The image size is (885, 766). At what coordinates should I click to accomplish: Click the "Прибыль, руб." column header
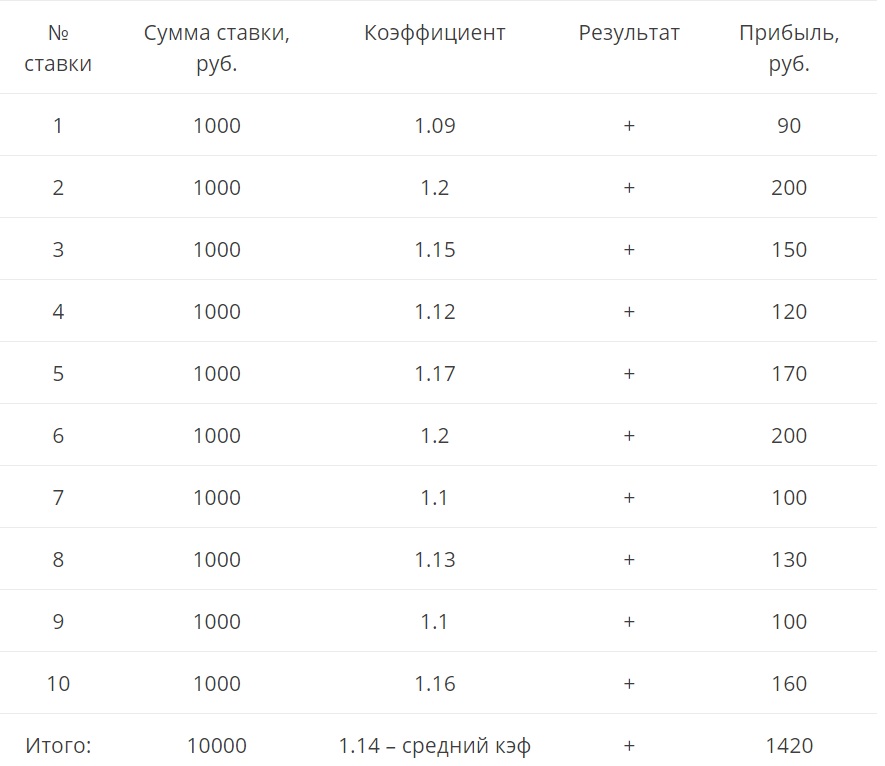tap(789, 48)
